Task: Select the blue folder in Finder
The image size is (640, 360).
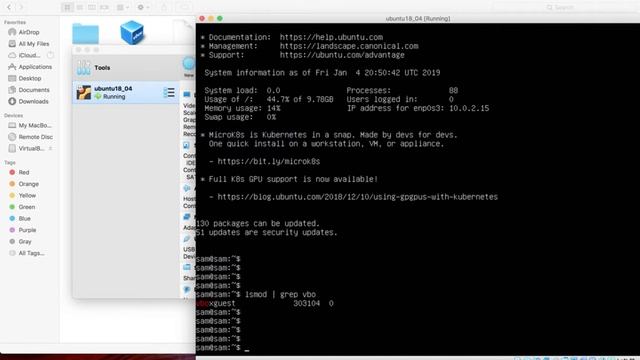Action: pos(85,33)
